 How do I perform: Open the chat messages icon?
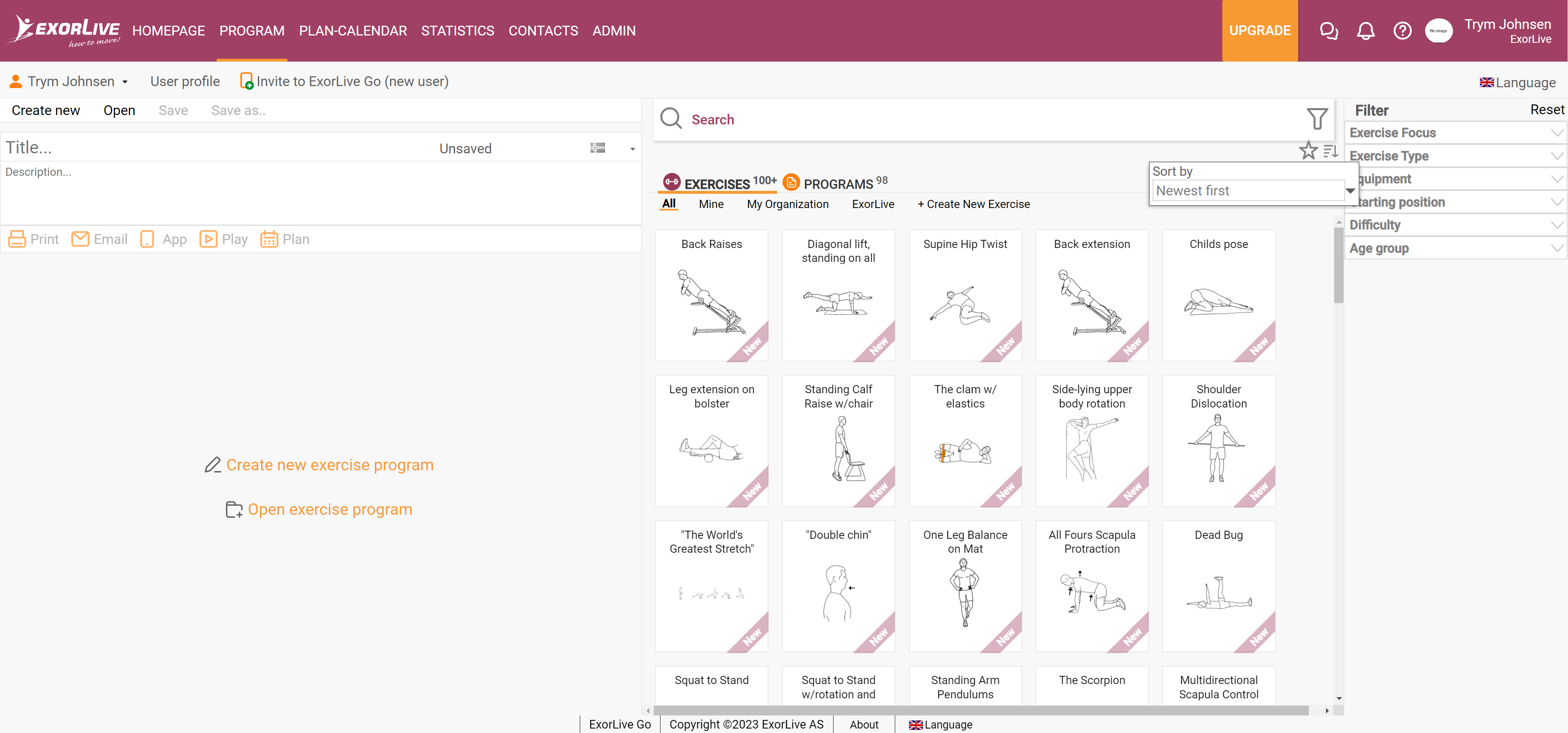pos(1328,31)
